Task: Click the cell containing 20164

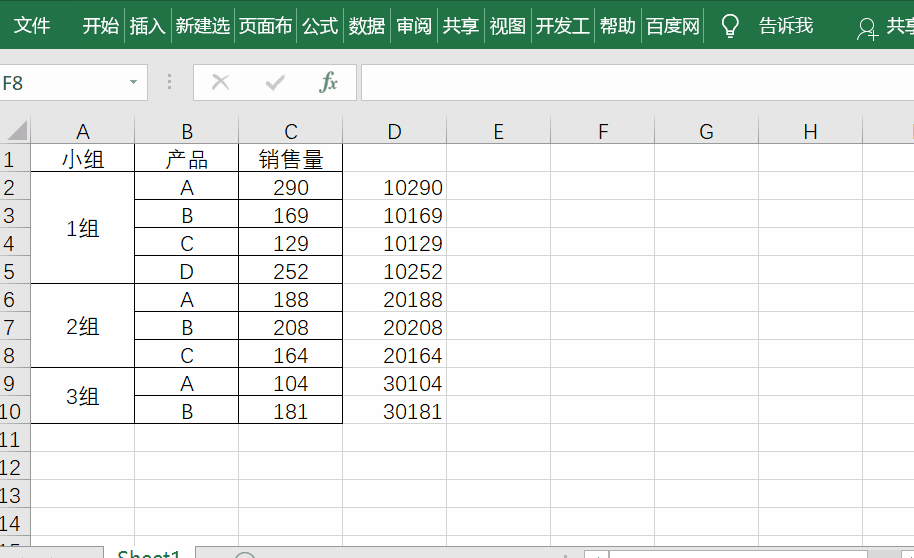Action: 395,355
